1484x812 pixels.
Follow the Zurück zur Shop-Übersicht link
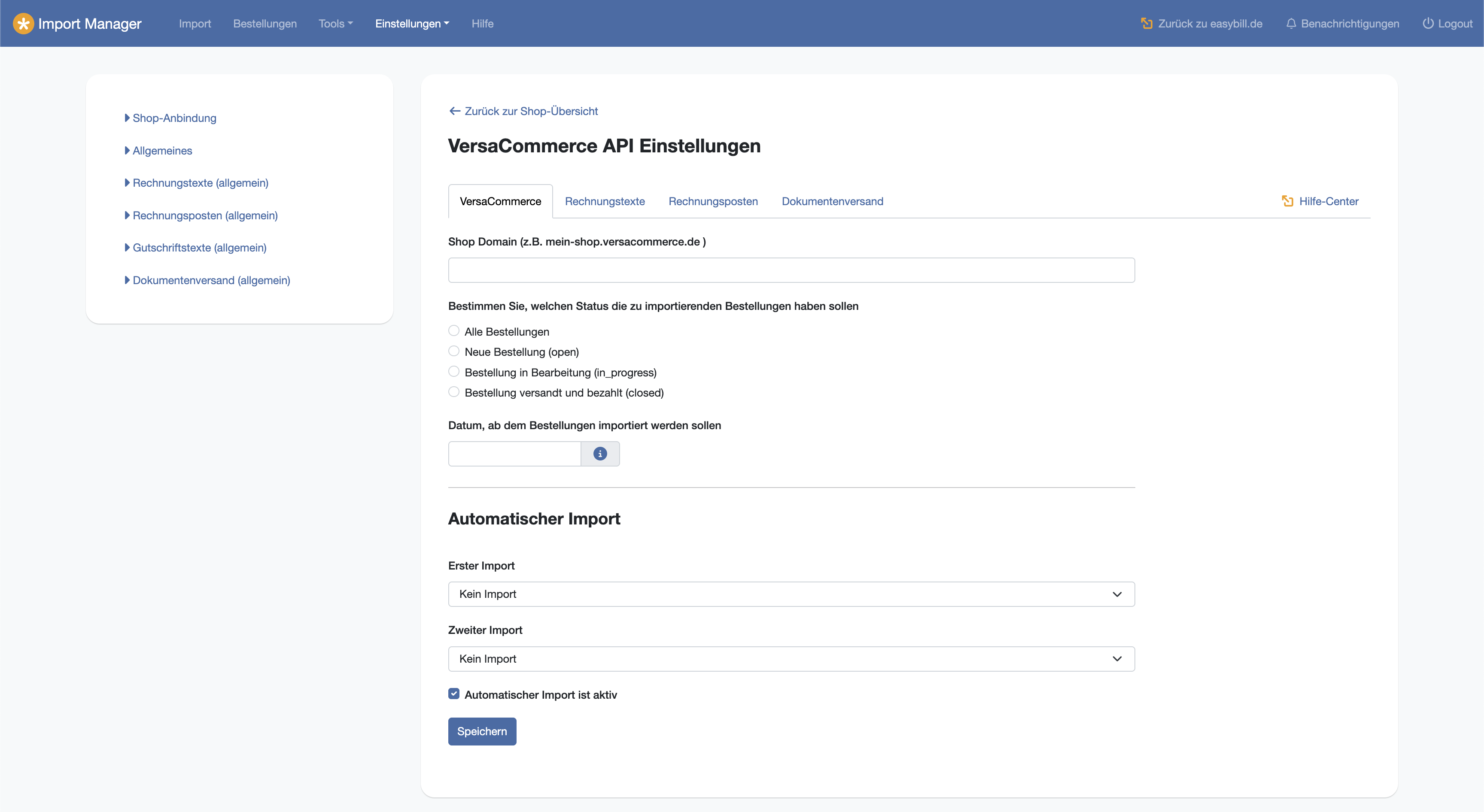click(531, 111)
